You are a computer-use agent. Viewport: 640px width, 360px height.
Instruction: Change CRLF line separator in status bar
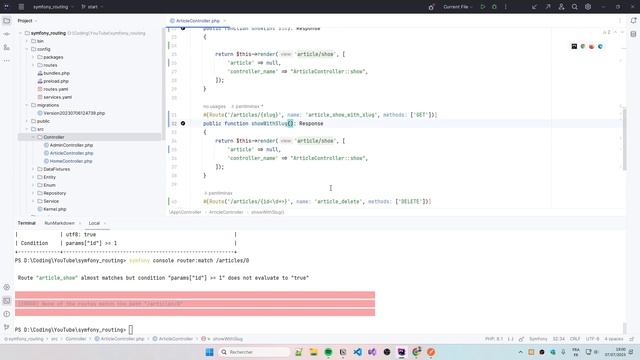[x=575, y=339]
